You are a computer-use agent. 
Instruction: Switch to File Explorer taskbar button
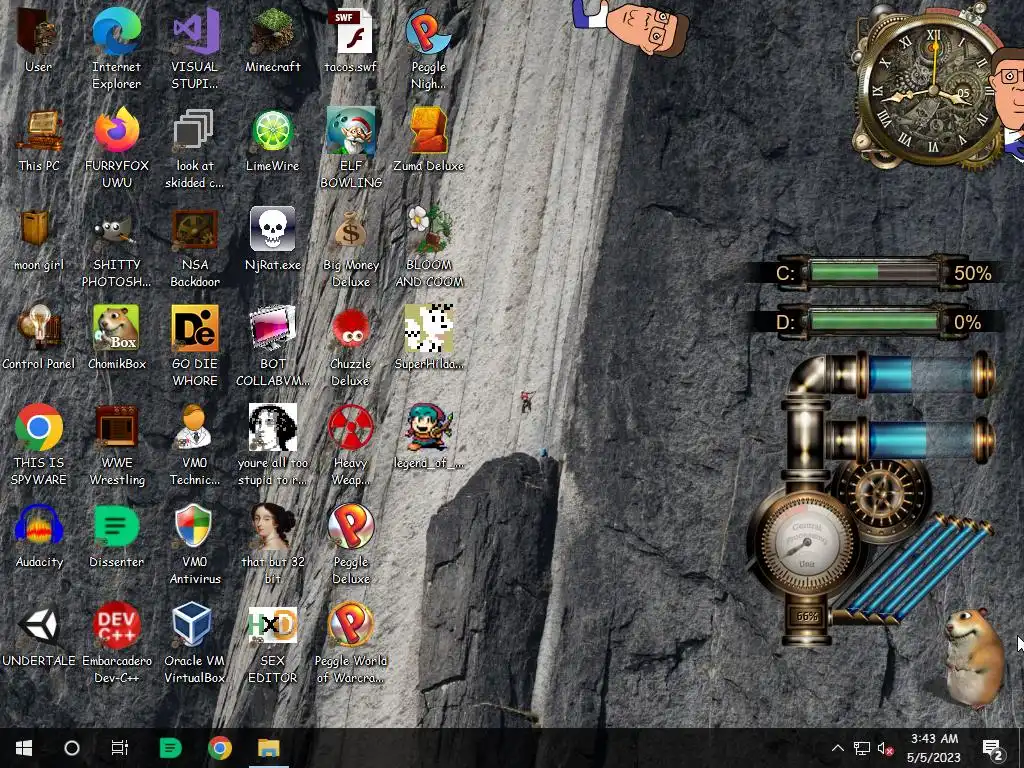(268, 748)
